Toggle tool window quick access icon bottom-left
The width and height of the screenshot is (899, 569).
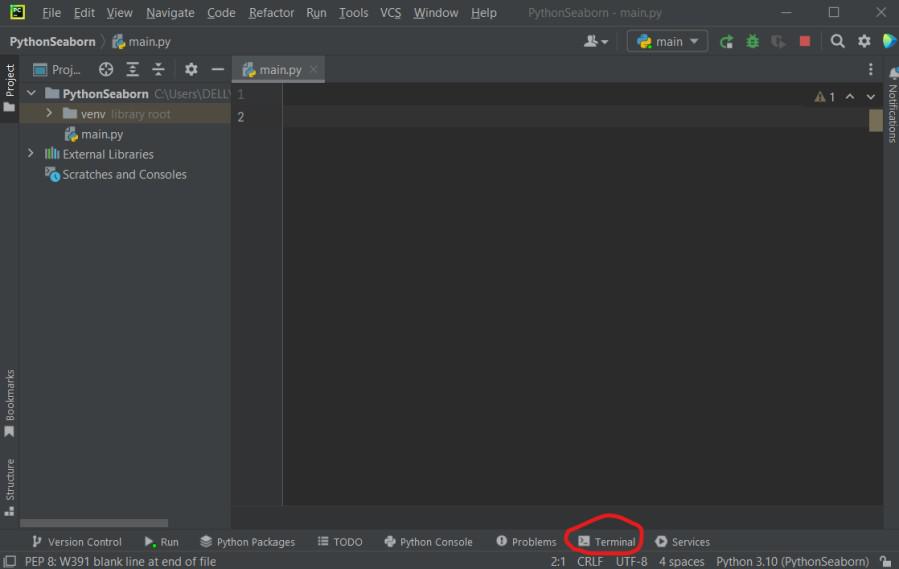10,561
